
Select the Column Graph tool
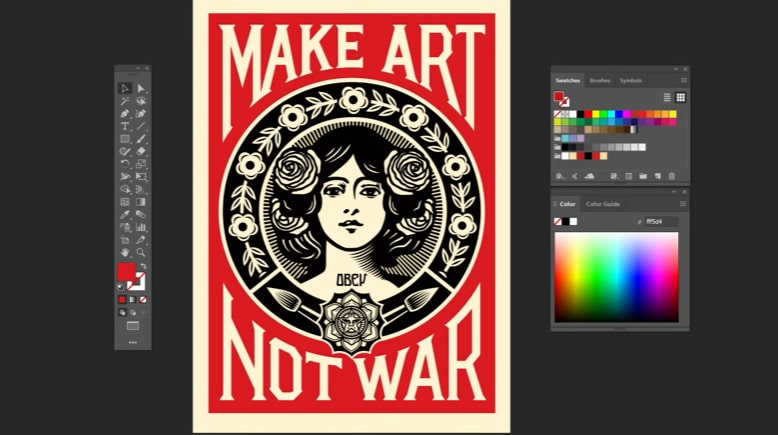tap(141, 228)
